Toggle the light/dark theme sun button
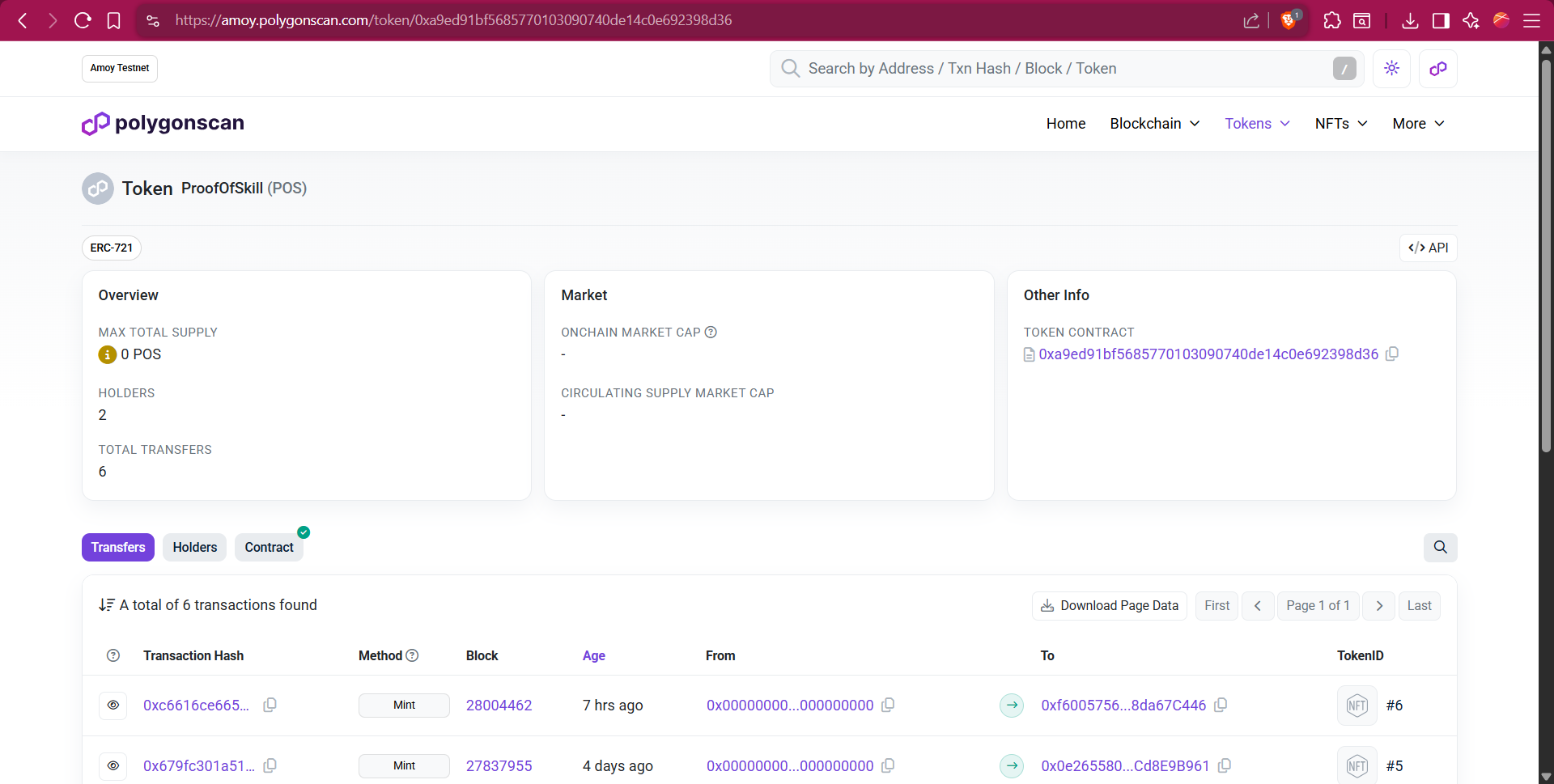The height and width of the screenshot is (784, 1554). [x=1392, y=69]
